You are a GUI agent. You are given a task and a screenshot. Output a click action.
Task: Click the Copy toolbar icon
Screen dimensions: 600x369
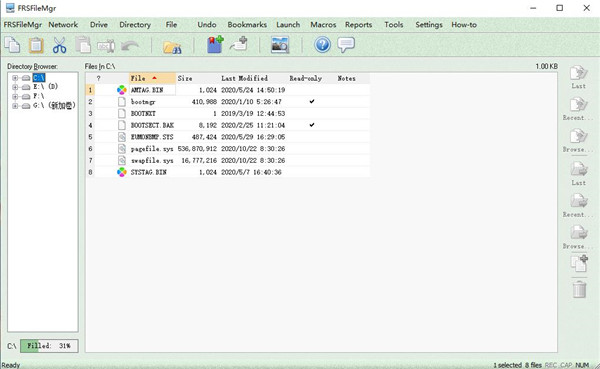(x=12, y=45)
